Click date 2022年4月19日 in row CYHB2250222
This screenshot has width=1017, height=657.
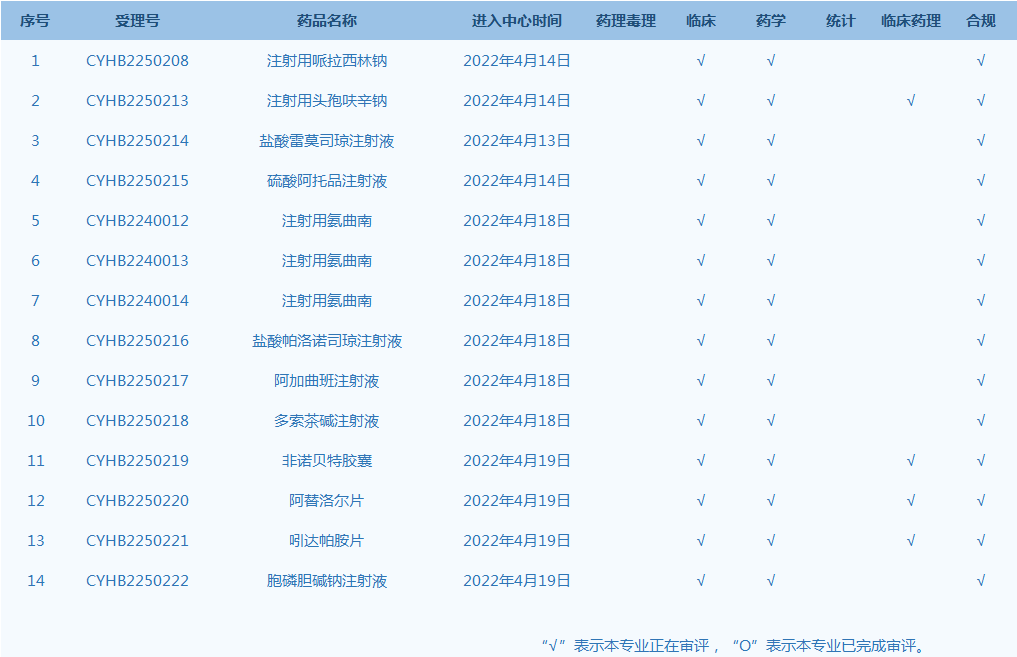point(517,581)
